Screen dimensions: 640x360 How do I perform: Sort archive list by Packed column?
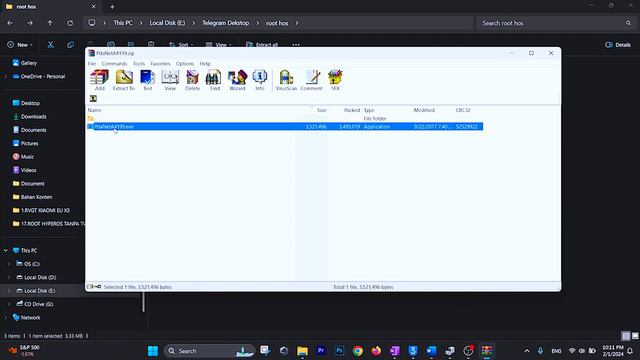click(x=352, y=110)
